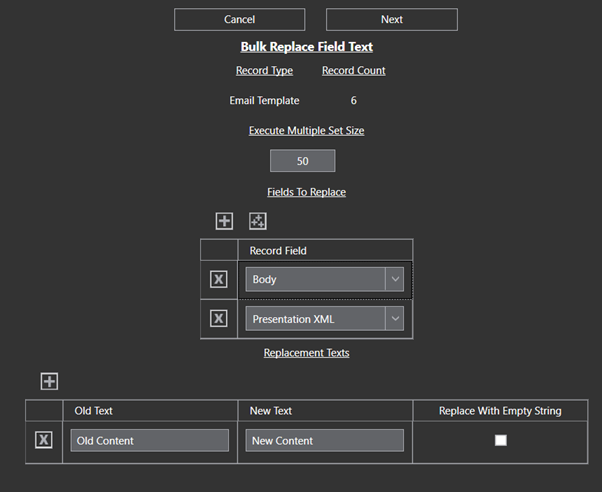Expand the Presentation XML dropdown

point(394,319)
